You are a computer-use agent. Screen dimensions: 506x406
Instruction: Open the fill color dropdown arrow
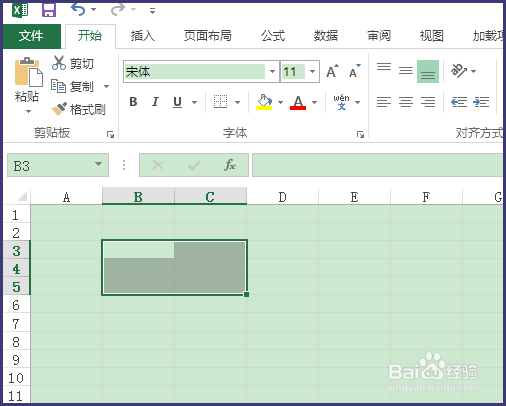[x=280, y=102]
